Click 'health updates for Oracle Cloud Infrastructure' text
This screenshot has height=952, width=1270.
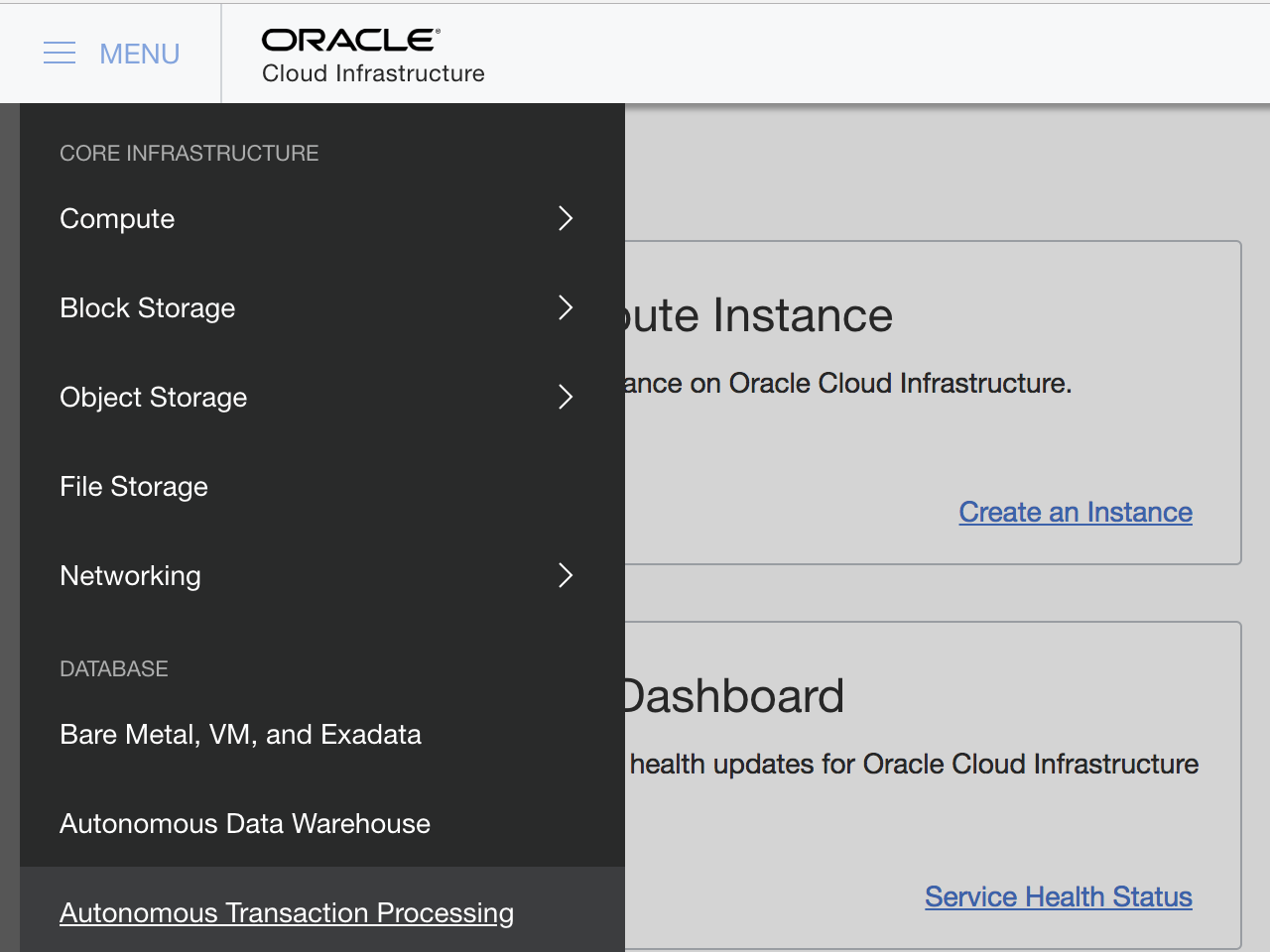(914, 764)
